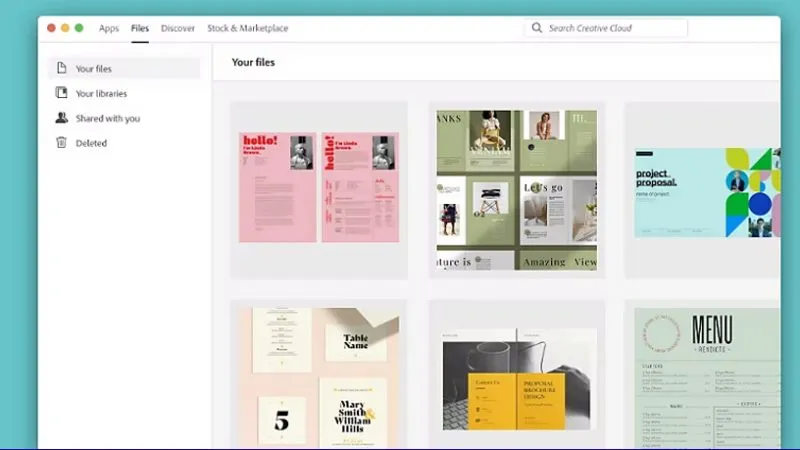Switch to the Files tab
Image resolution: width=800 pixels, height=450 pixels.
click(140, 28)
